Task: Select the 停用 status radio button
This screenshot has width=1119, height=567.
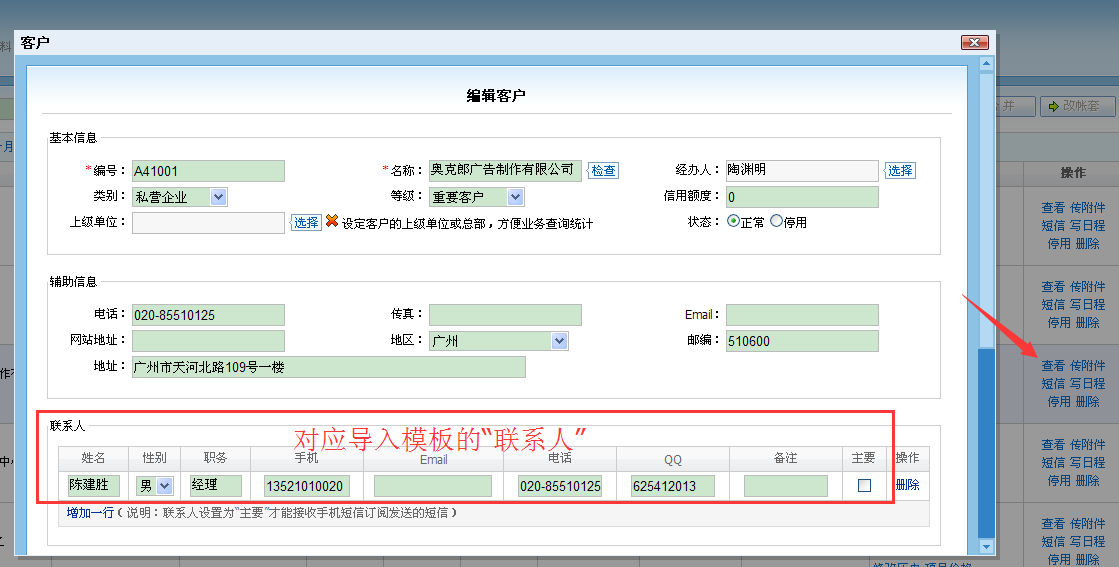Action: 776,222
